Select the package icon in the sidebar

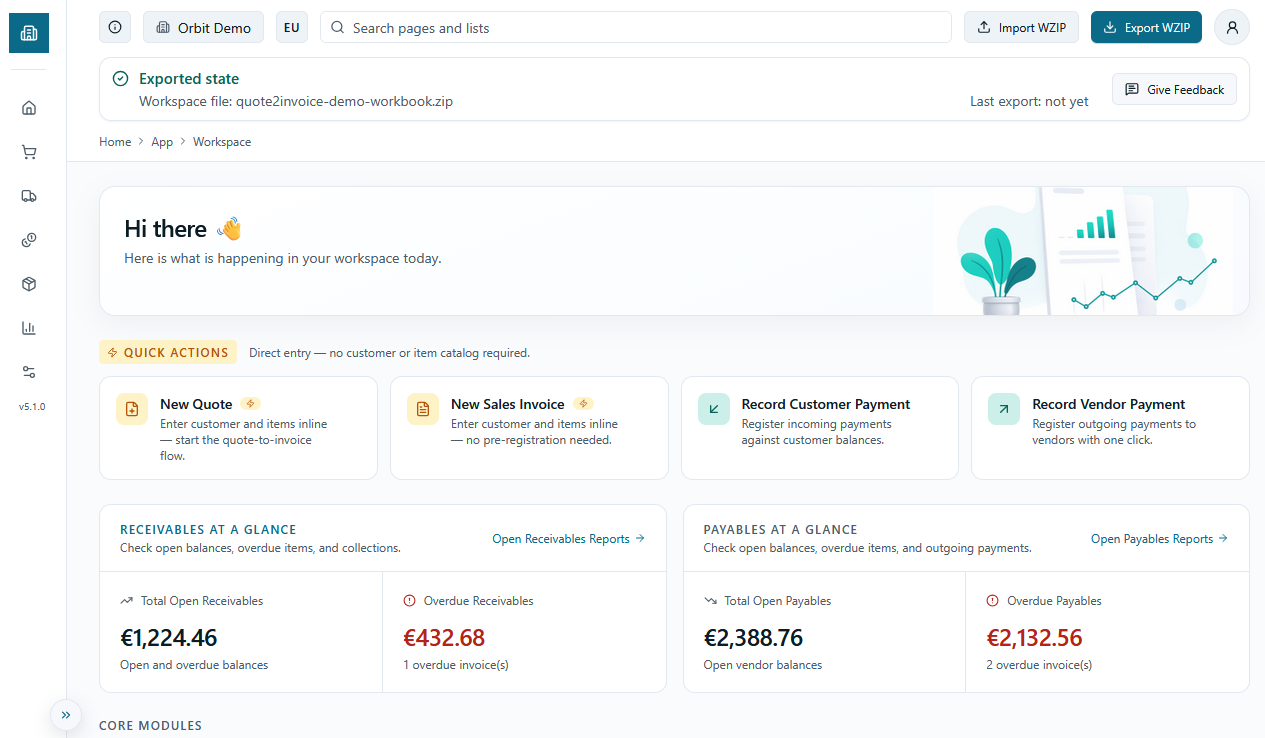point(29,284)
